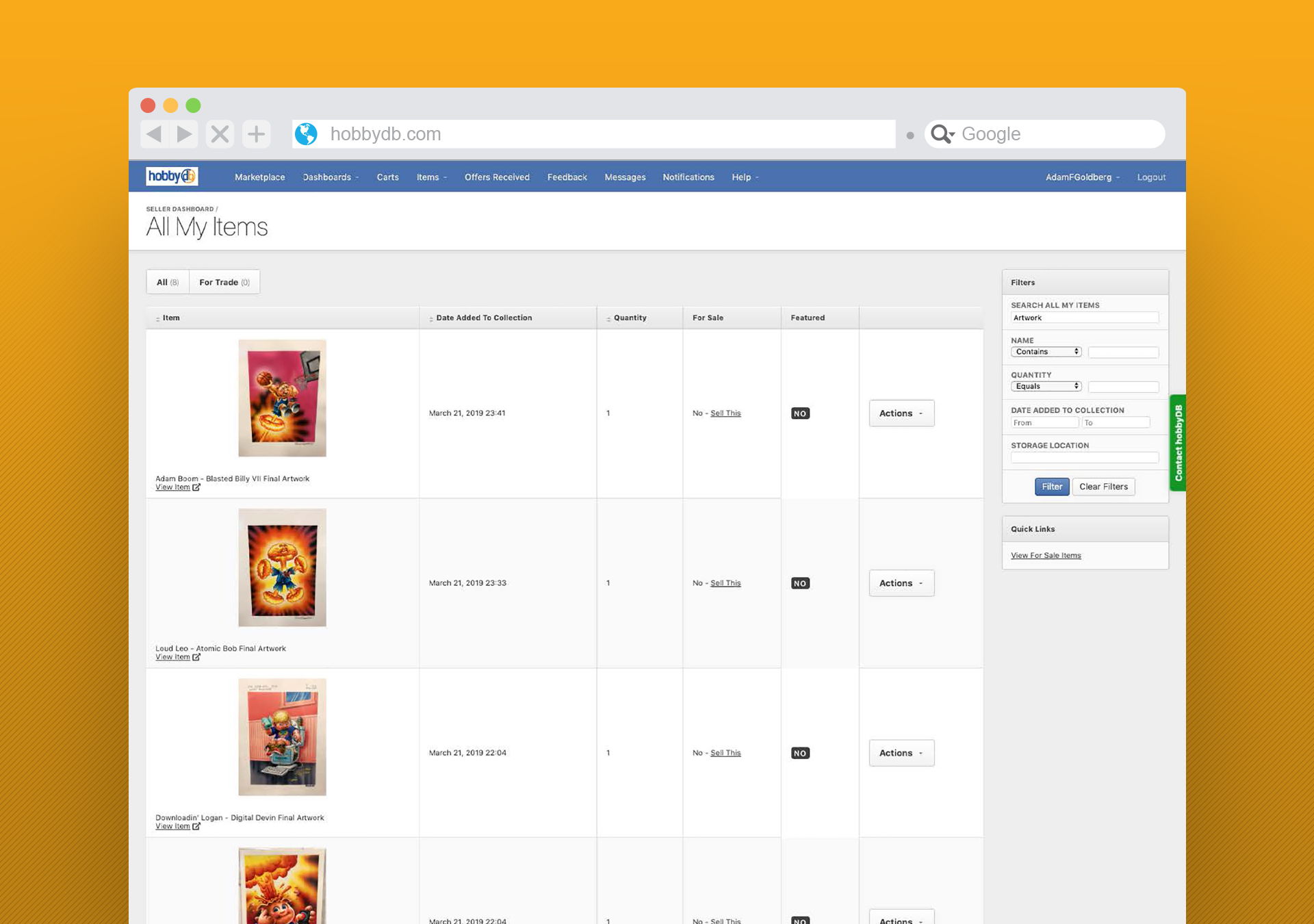Click the Contact hobbyDB side tab
Screen dimensions: 1314x924
[x=1178, y=443]
